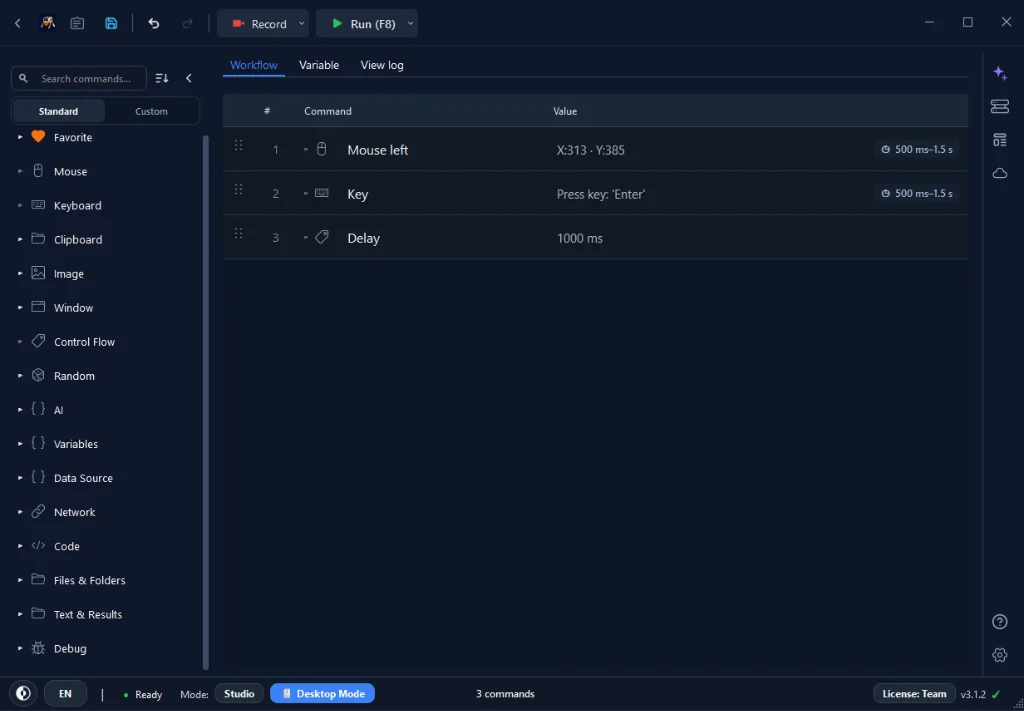
Task: Open the Record options dropdown arrow
Action: coord(301,24)
